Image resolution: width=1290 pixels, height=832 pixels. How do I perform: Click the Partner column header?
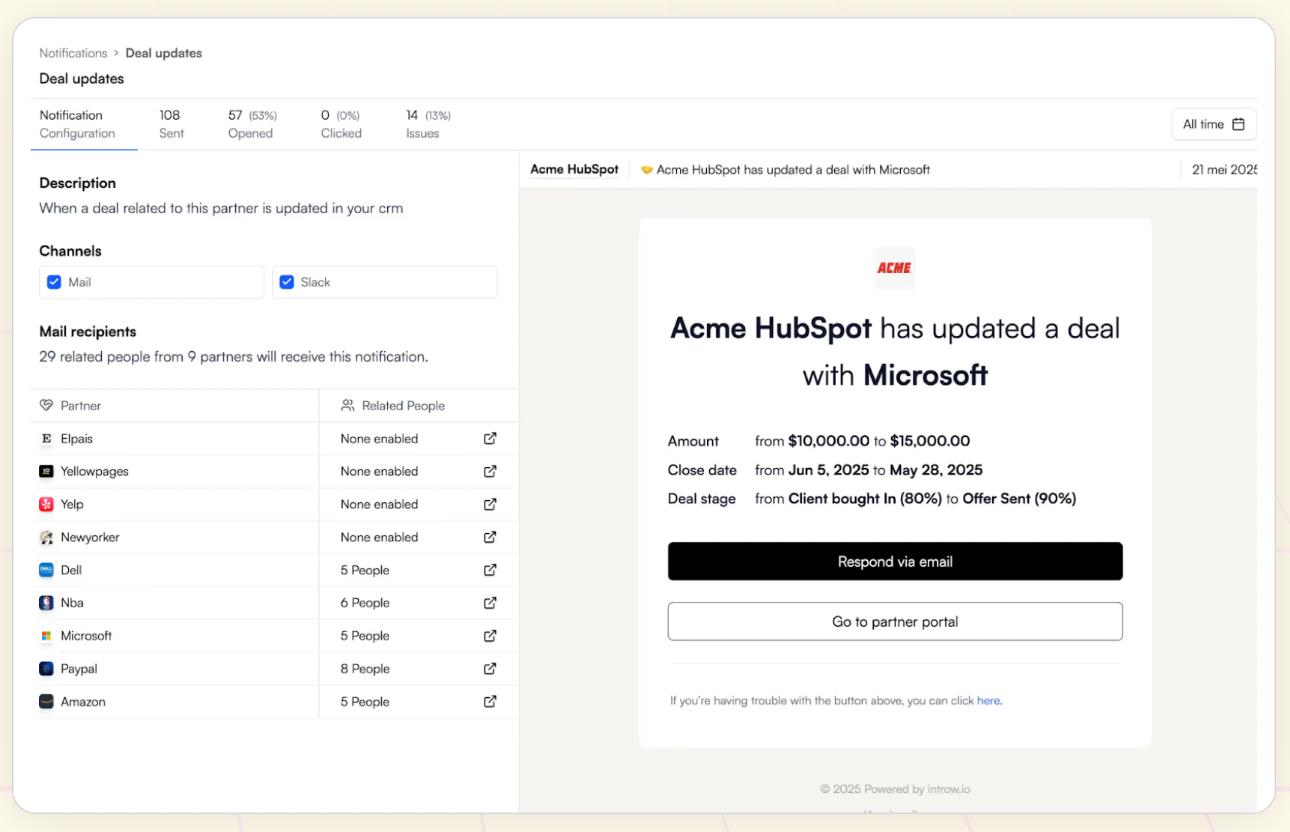click(x=175, y=406)
